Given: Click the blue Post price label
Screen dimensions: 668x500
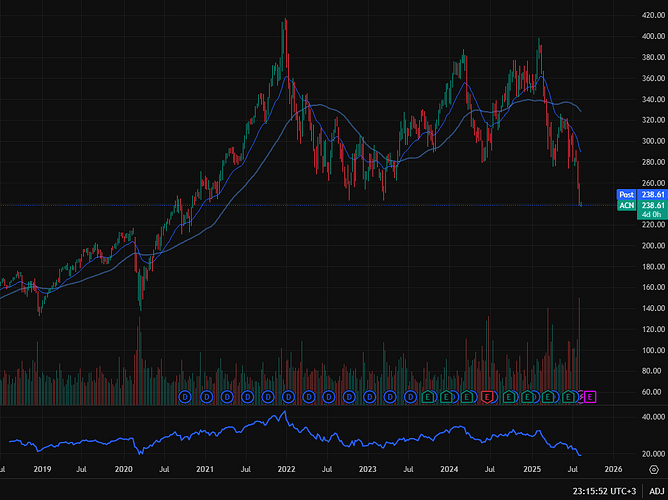Looking at the screenshot, I should 626,195.
